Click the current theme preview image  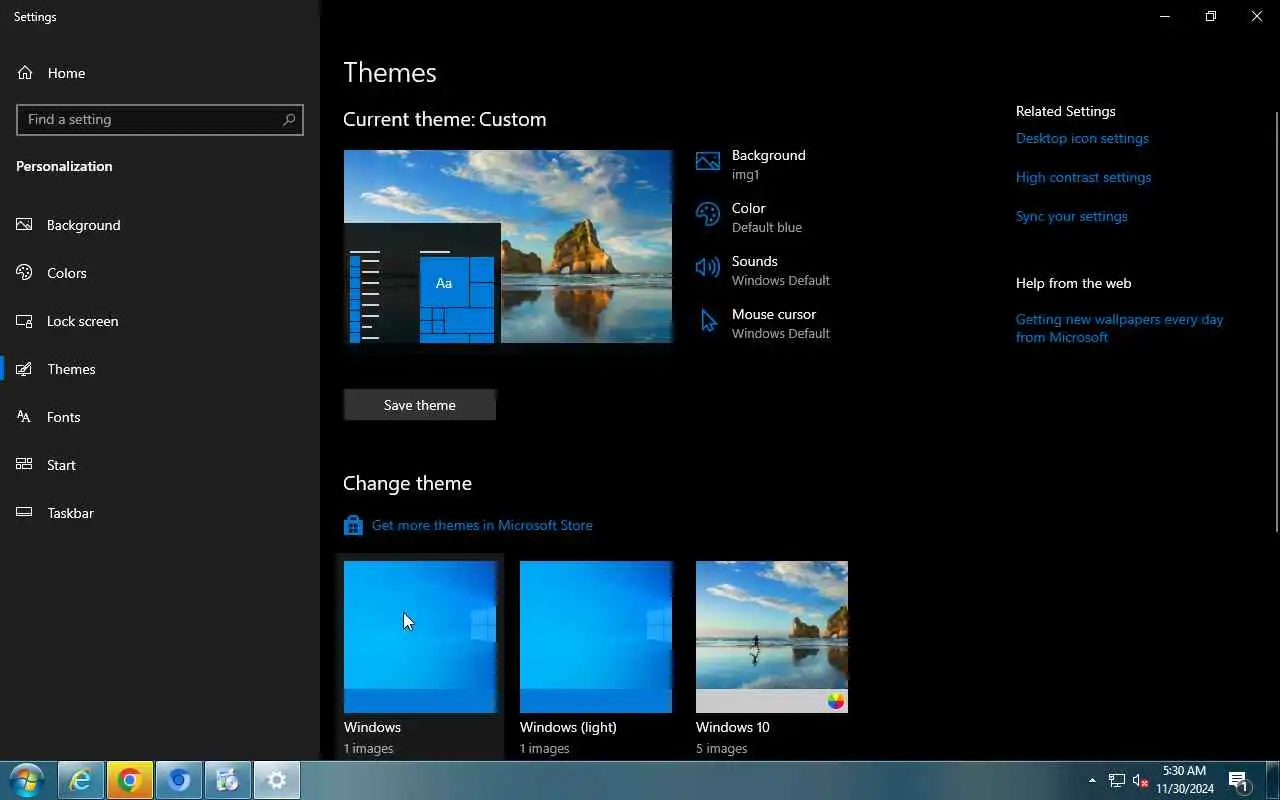click(x=508, y=246)
